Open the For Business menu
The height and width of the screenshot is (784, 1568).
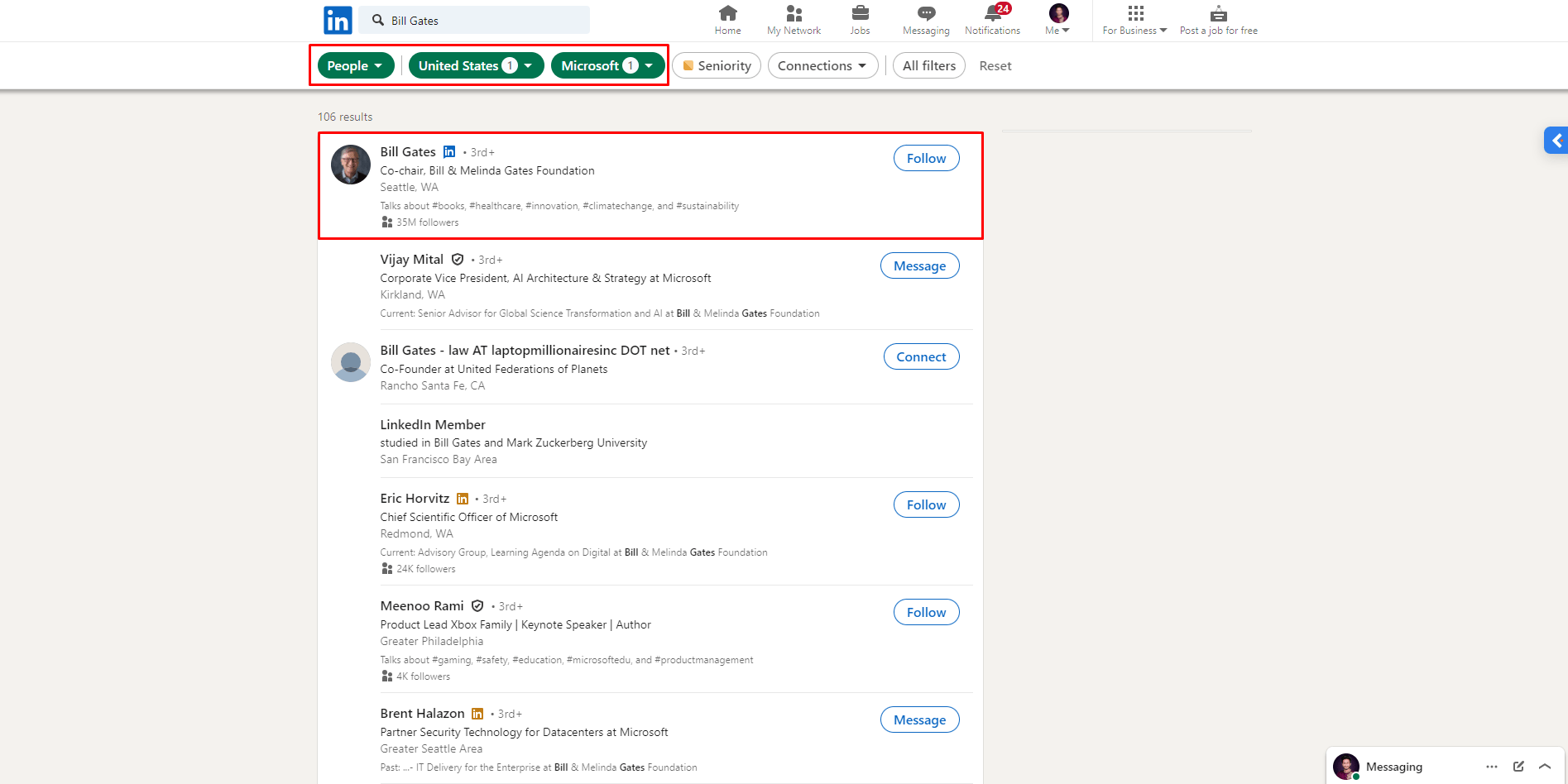coord(1134,21)
